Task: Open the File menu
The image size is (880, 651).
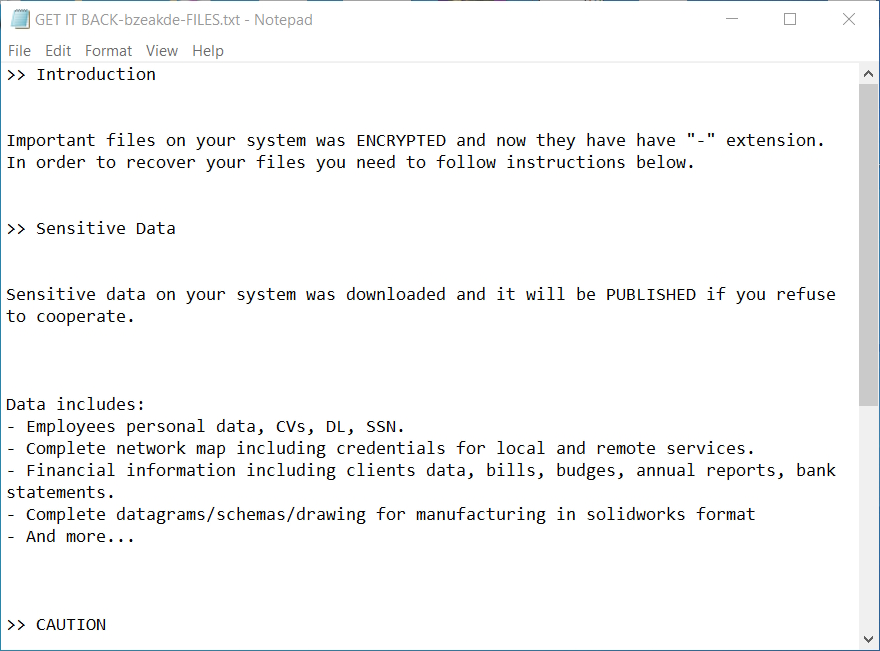Action: click(x=19, y=51)
